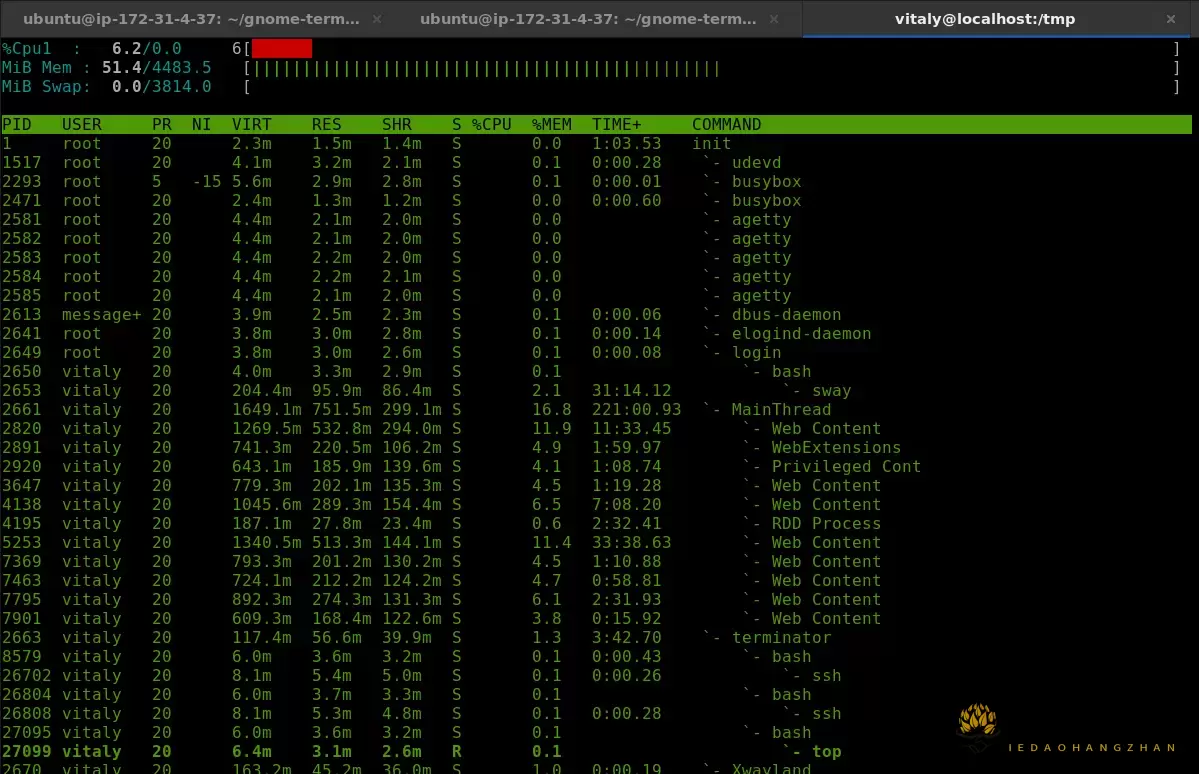
Task: Switch to the first ubuntu@ip-172-31-4-37 tab
Action: pos(191,19)
